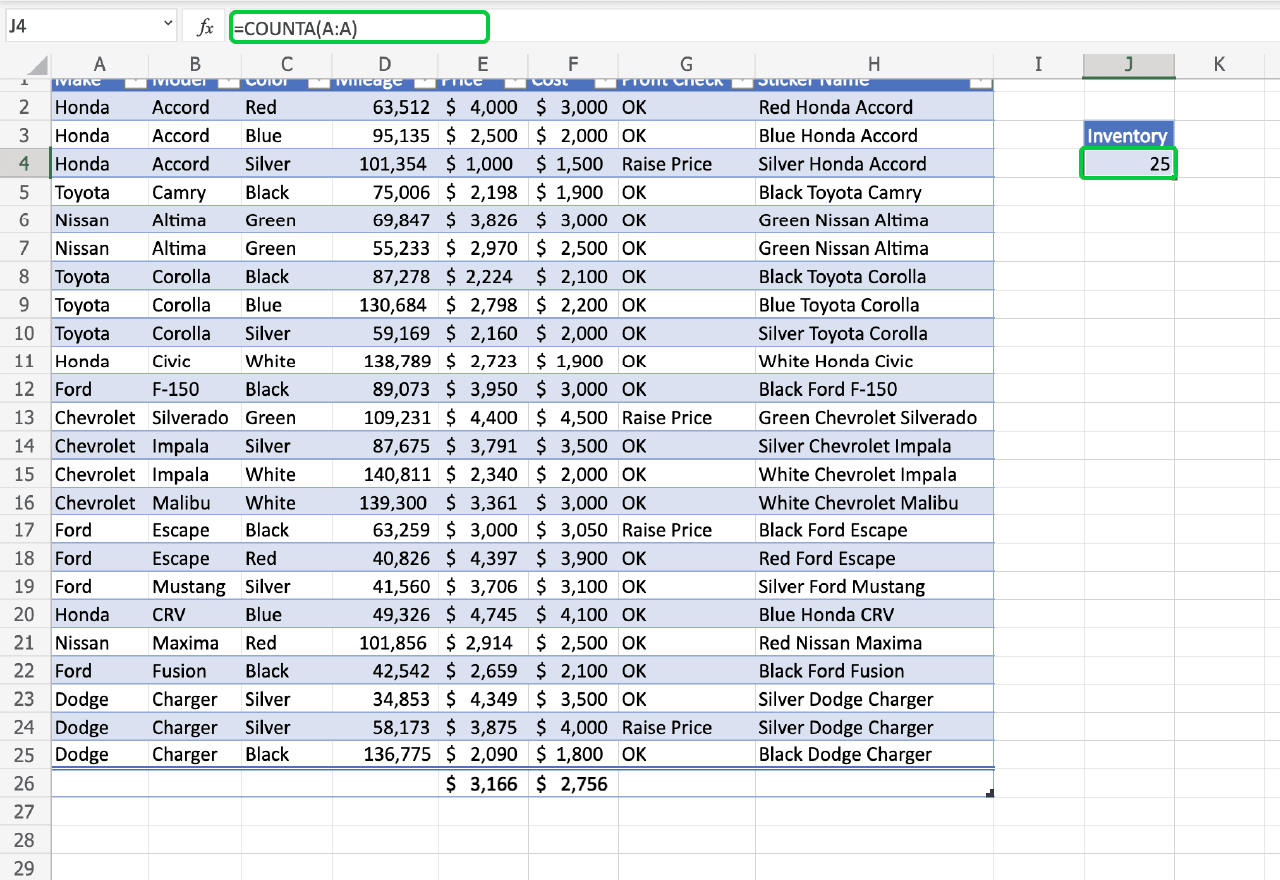Select column E header
The width and height of the screenshot is (1280, 880).
483,64
